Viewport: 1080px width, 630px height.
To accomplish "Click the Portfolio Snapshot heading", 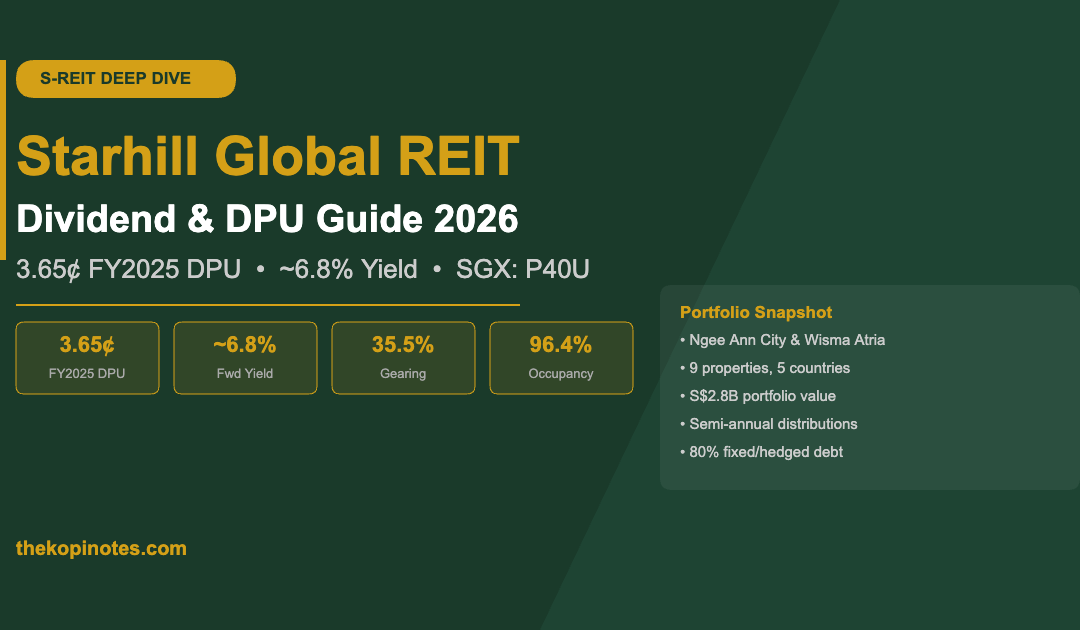I will tap(756, 312).
